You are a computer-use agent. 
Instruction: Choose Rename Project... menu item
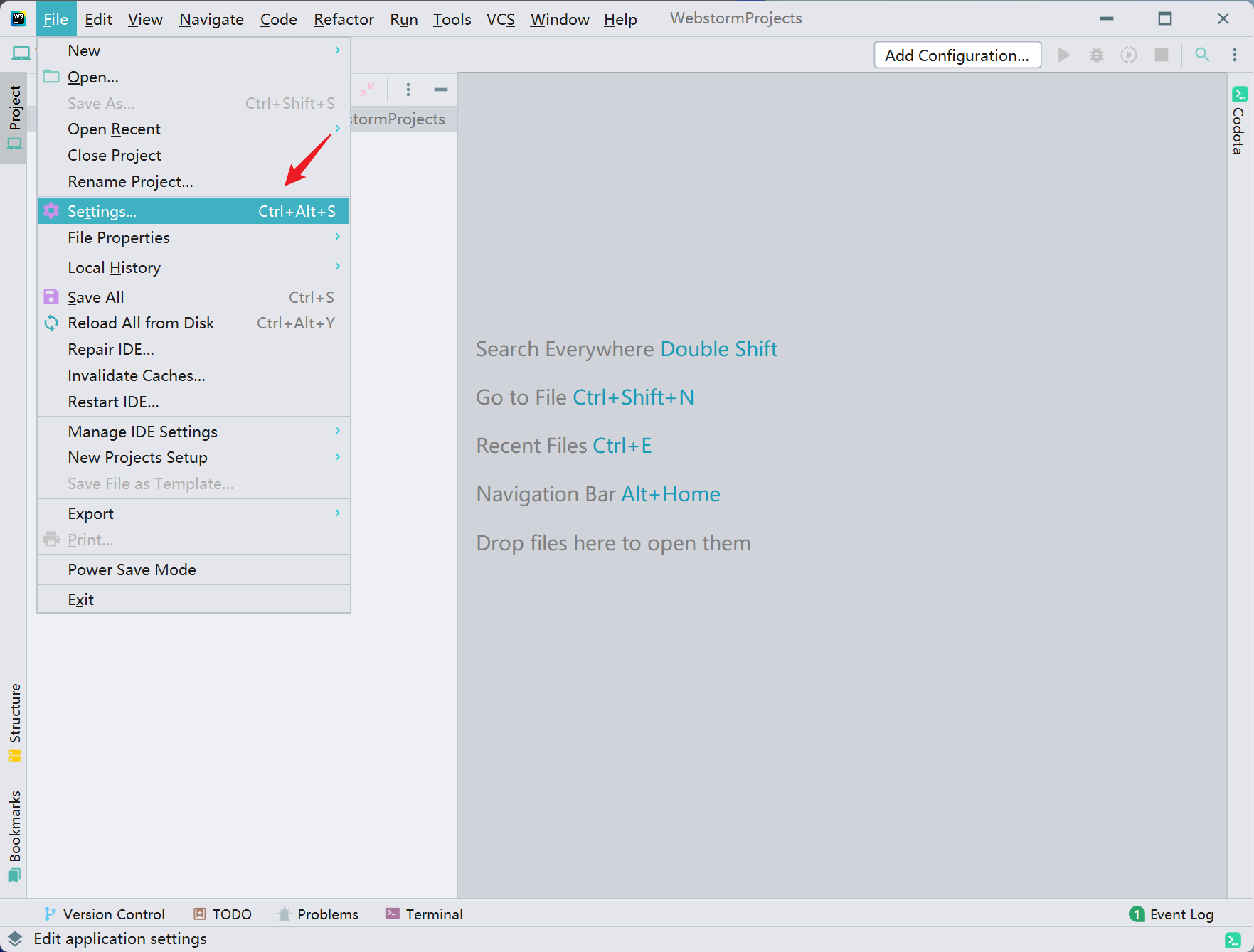(x=193, y=181)
